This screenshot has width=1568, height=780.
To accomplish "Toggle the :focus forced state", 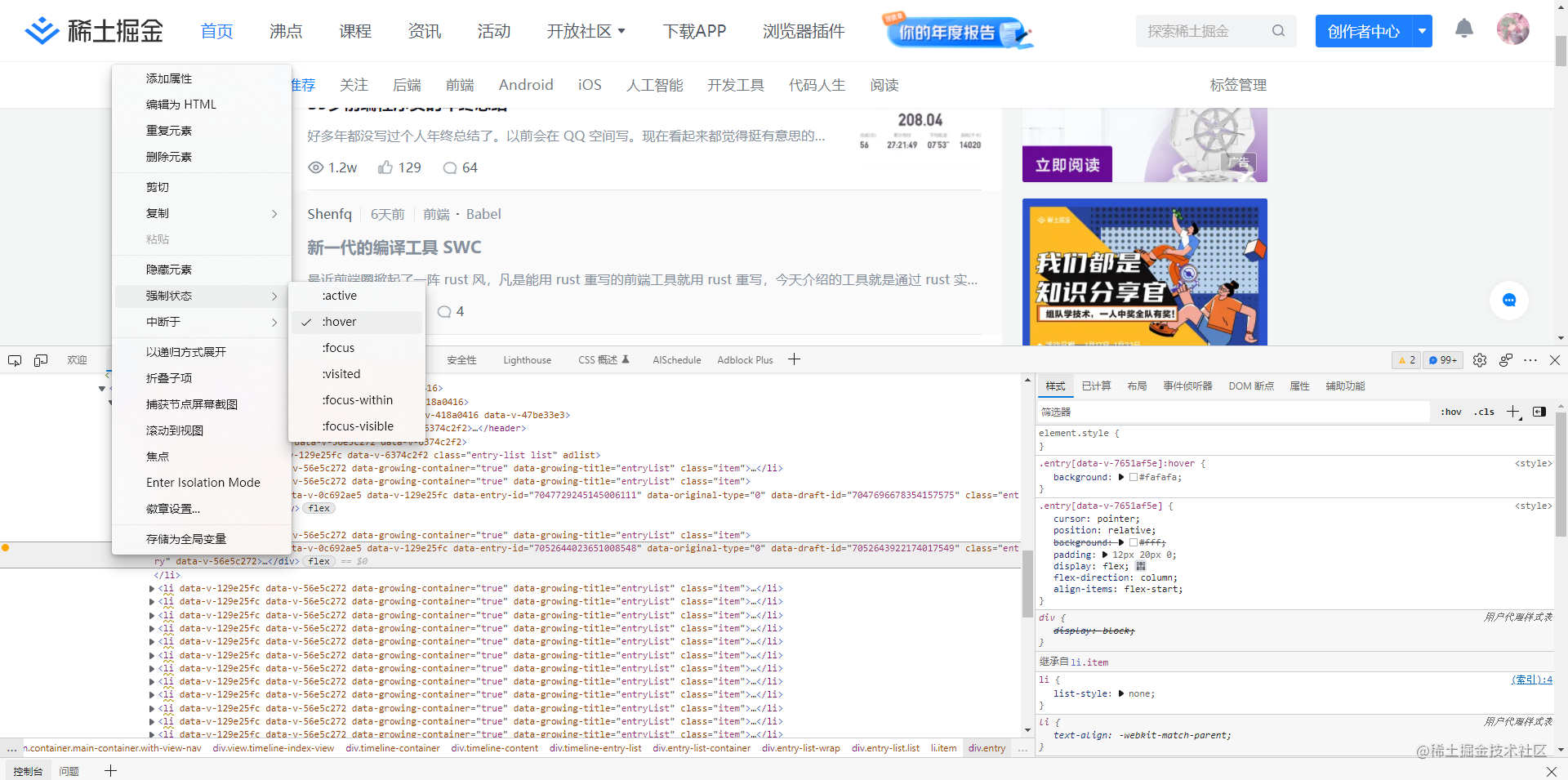I will (357, 348).
